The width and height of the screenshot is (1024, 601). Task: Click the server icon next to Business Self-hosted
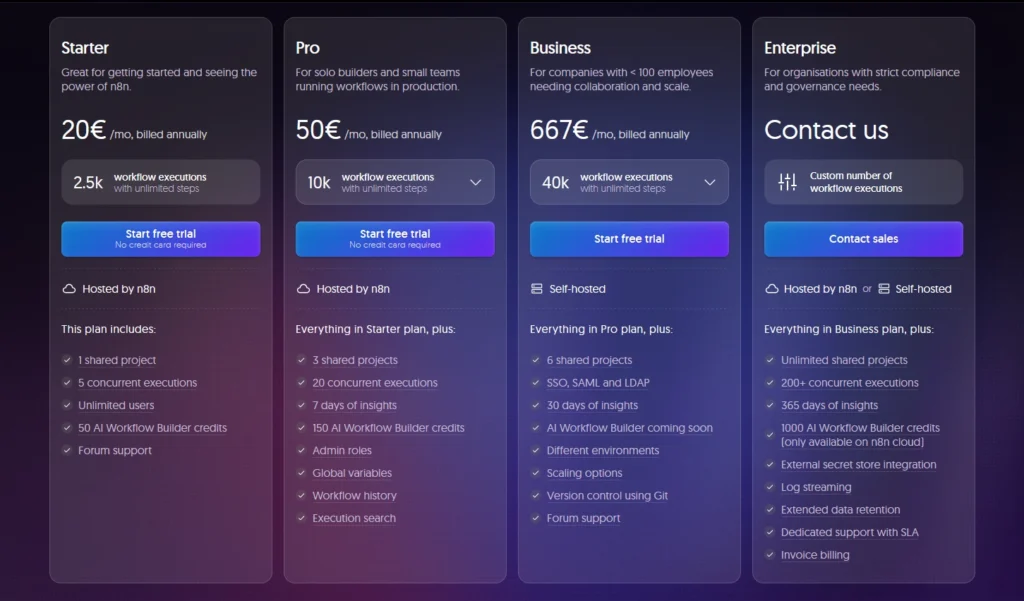537,289
